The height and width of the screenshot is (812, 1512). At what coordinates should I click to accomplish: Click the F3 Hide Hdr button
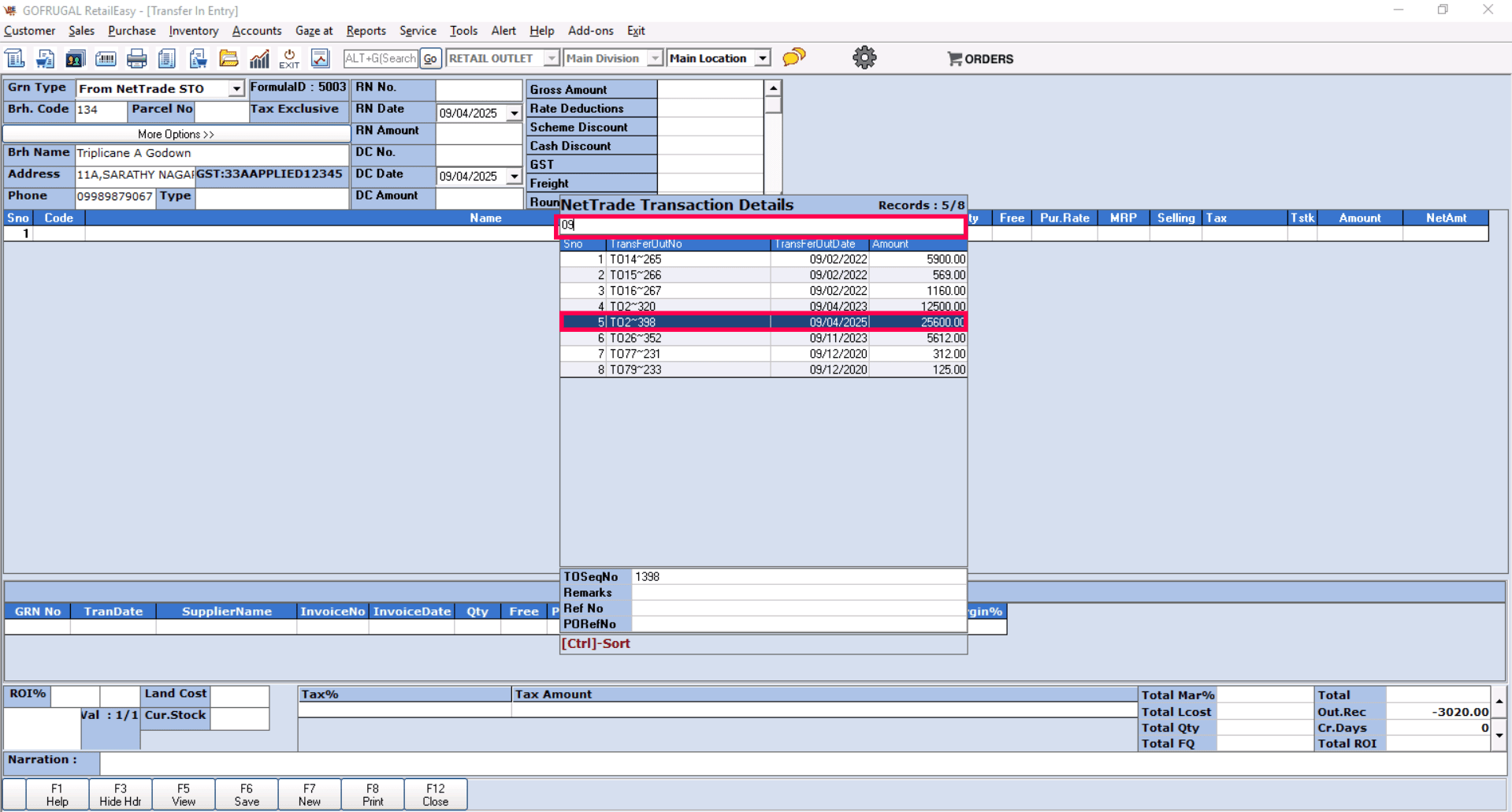121,795
